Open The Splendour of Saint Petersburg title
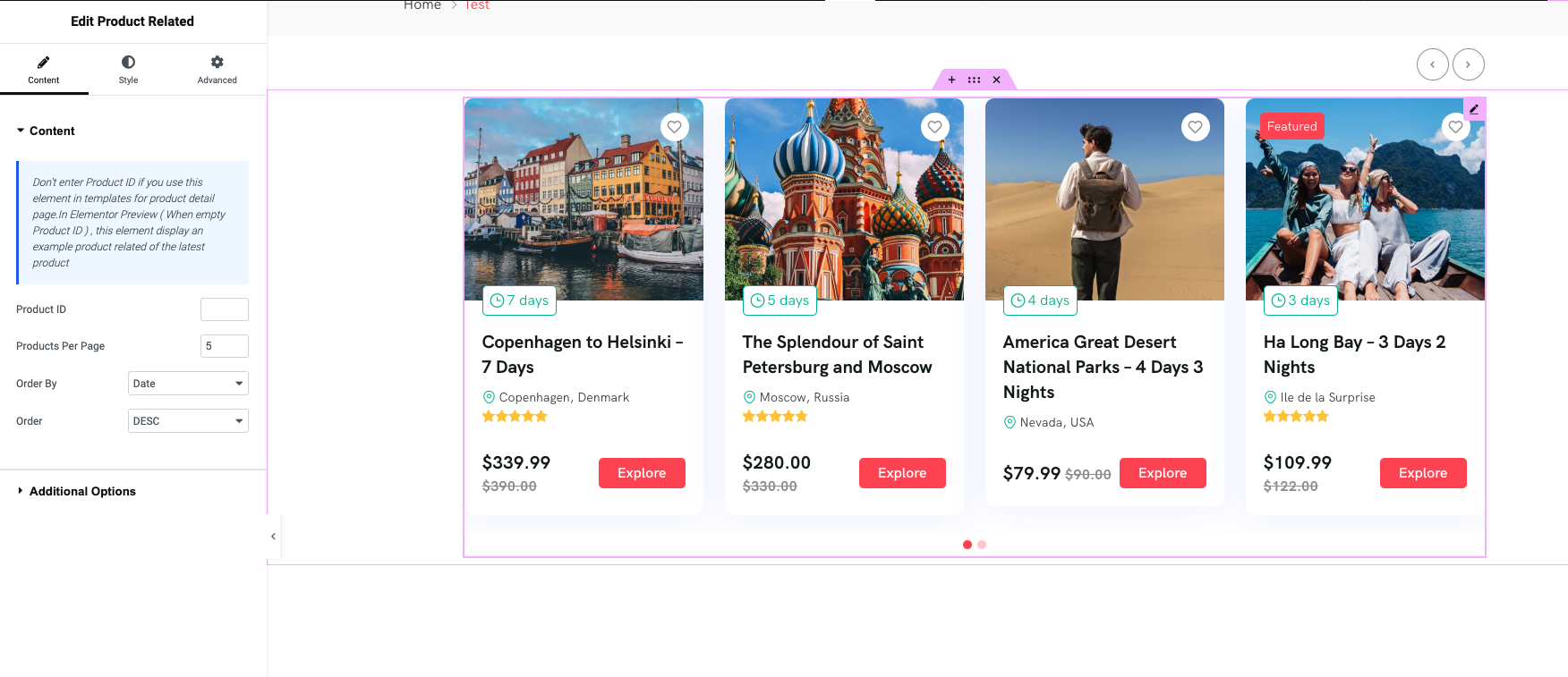The width and height of the screenshot is (1568, 677). coord(837,354)
